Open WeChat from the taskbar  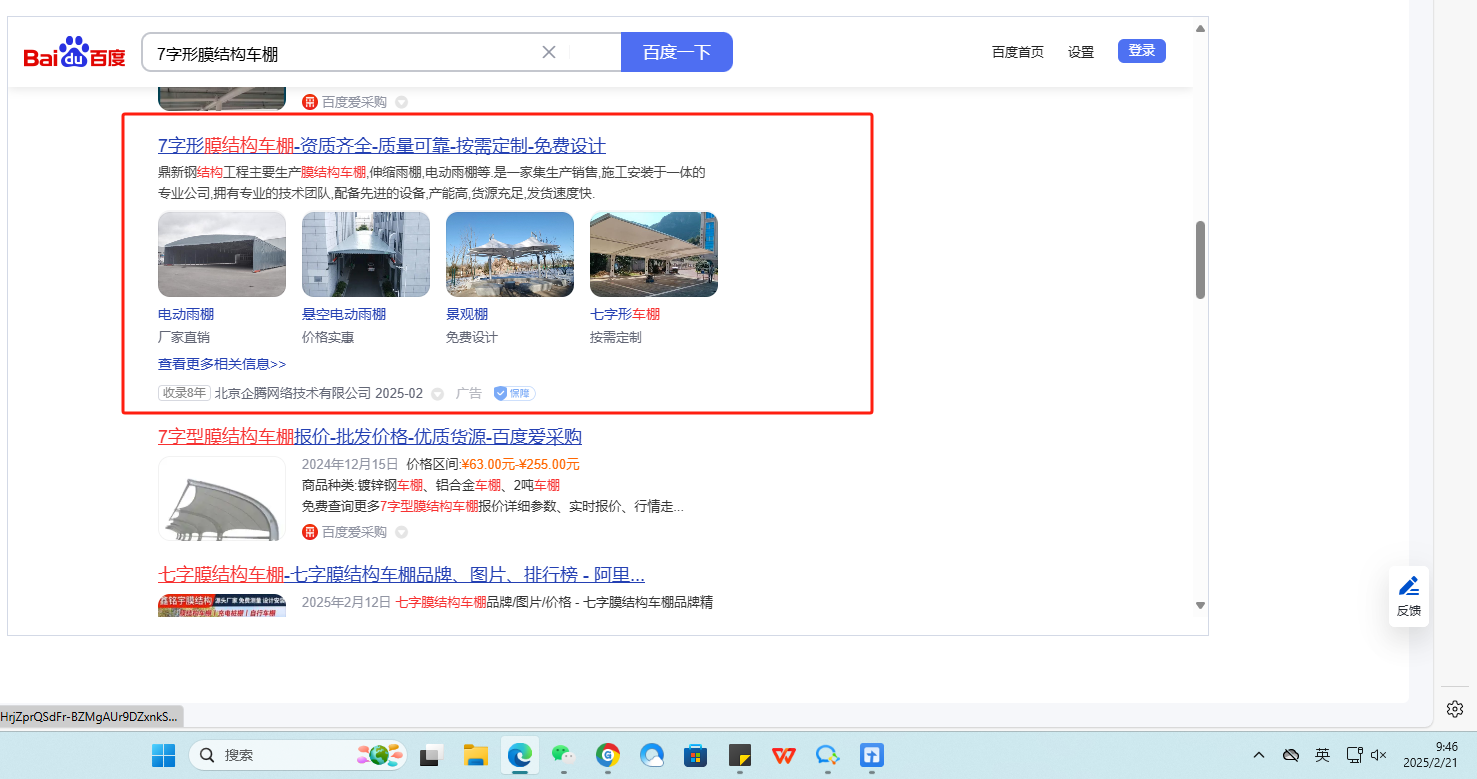564,755
